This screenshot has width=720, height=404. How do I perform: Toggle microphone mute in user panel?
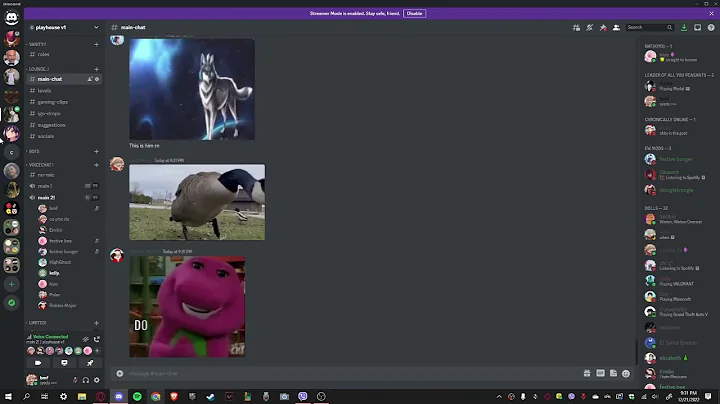75,380
